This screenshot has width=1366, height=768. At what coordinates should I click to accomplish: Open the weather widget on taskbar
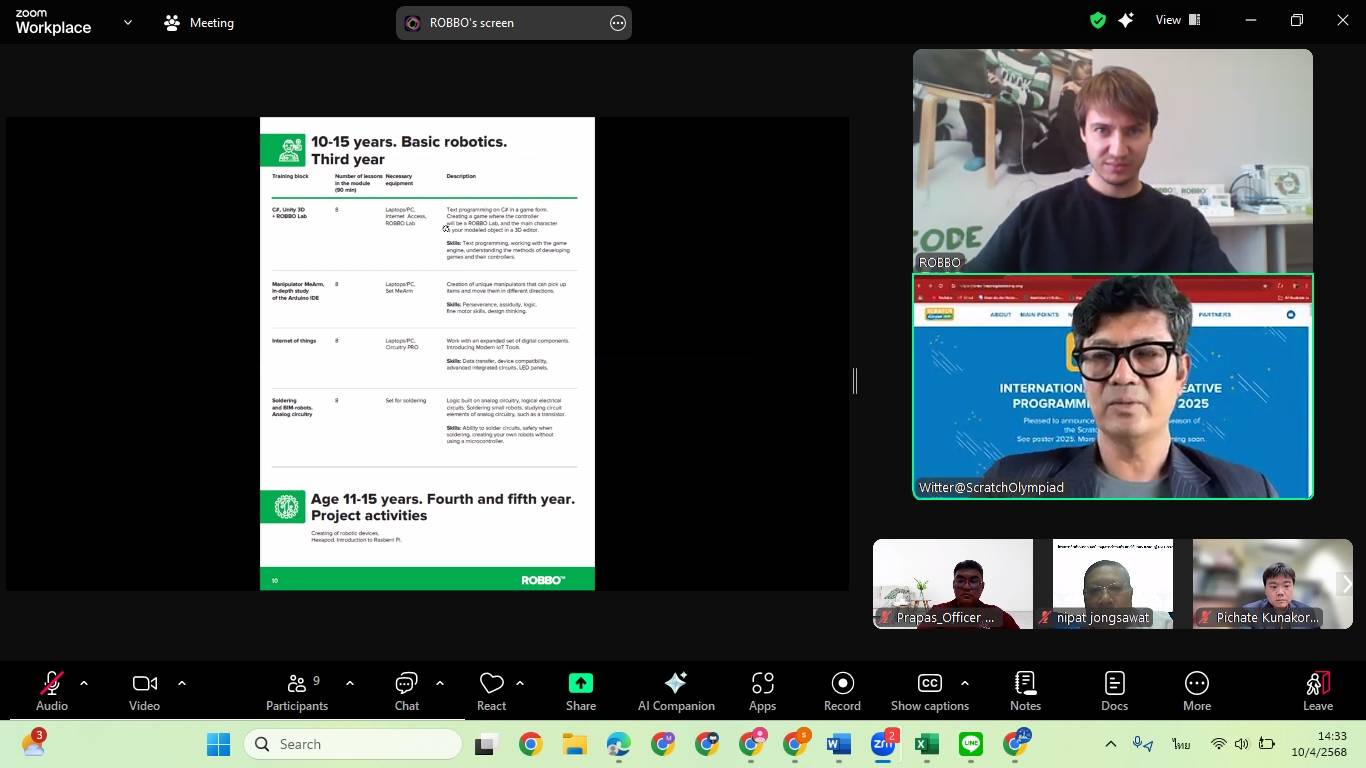[33, 744]
